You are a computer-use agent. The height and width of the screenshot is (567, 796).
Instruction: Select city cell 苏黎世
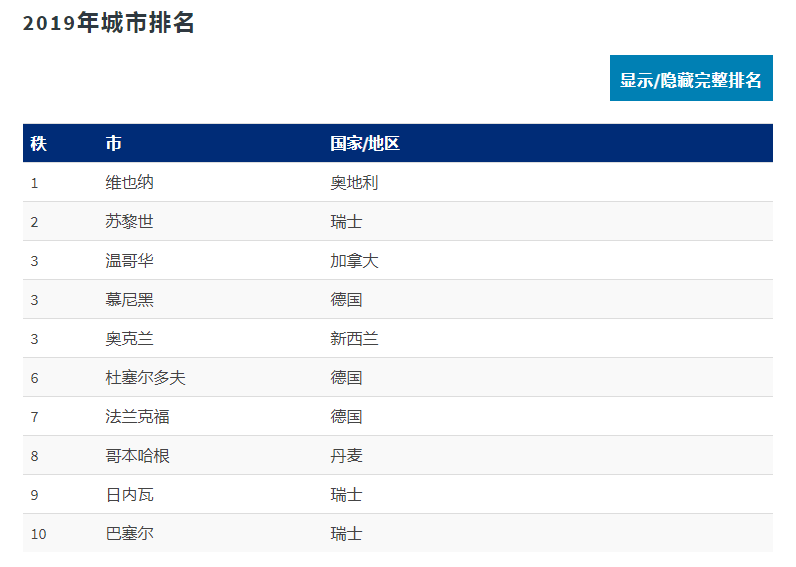click(x=129, y=221)
